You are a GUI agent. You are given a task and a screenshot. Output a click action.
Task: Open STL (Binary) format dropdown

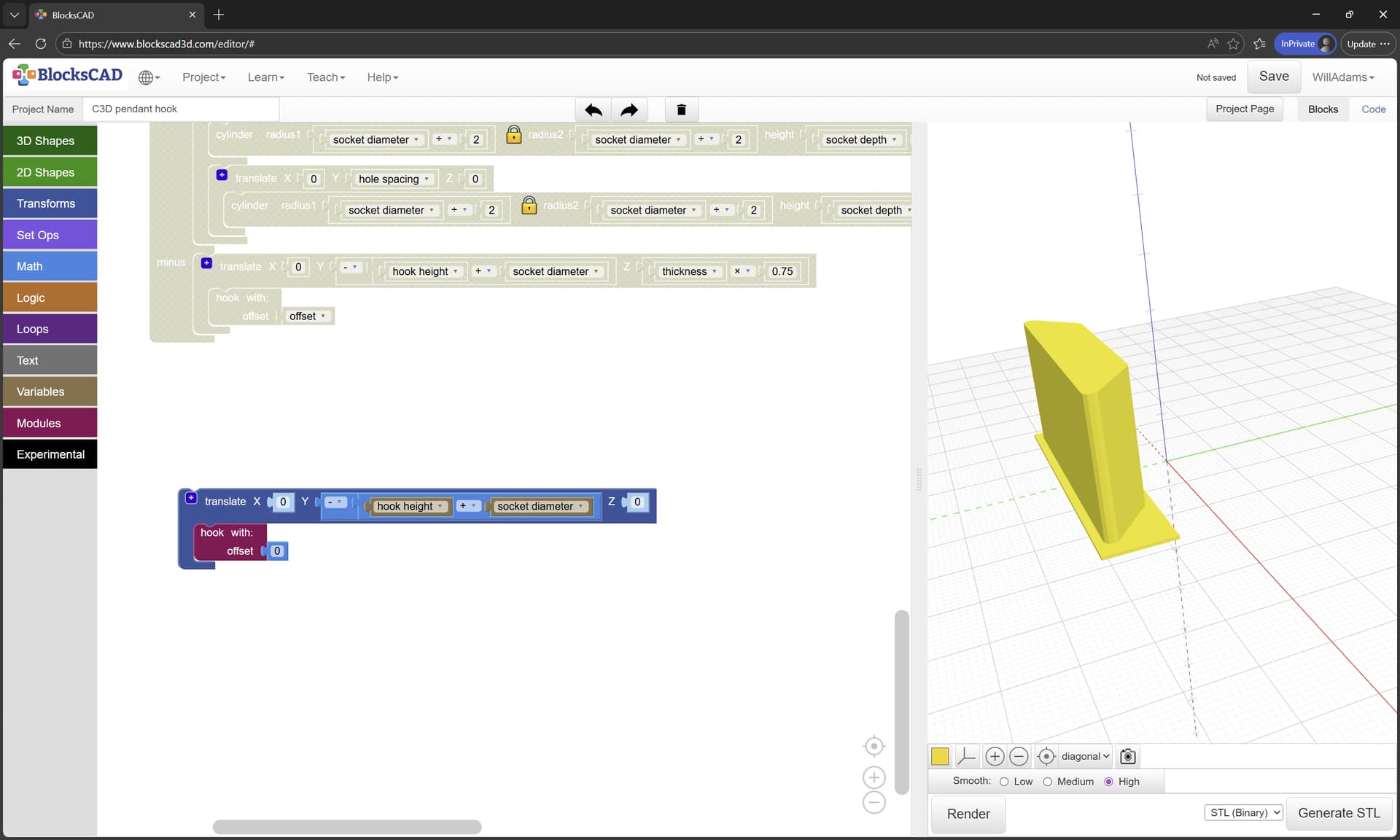[x=1243, y=812]
